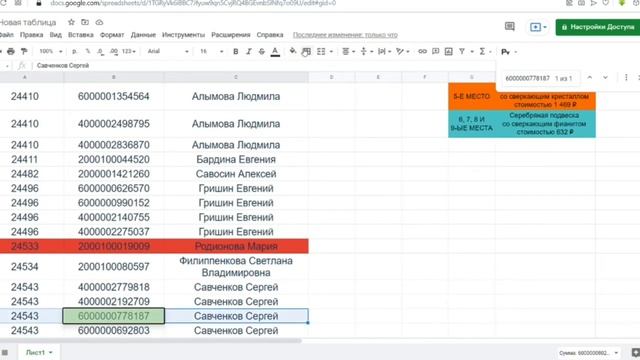640x360 pixels.
Task: Expand the merge cells dropdown arrow
Action: click(x=331, y=52)
